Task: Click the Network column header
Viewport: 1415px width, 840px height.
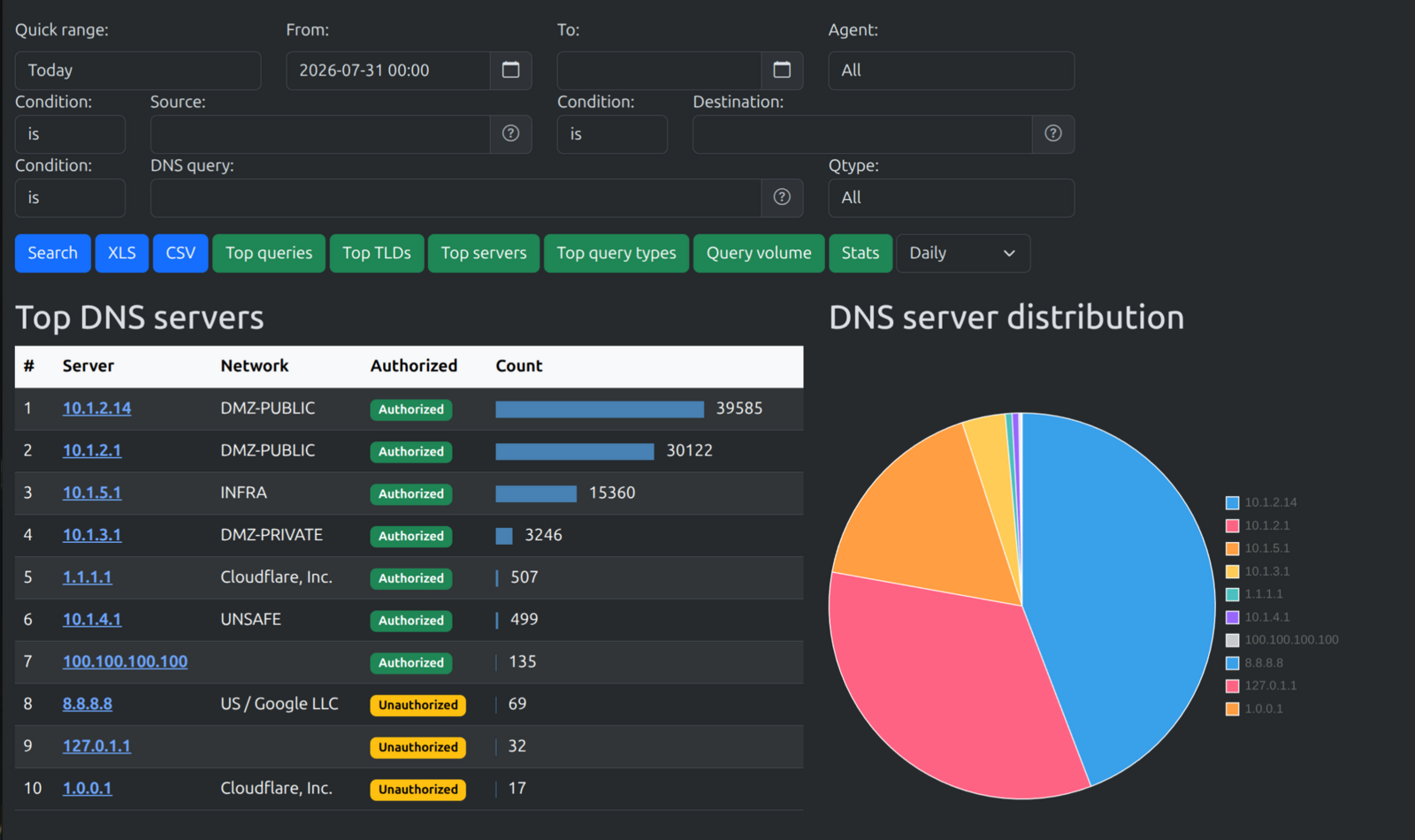Action: 255,366
